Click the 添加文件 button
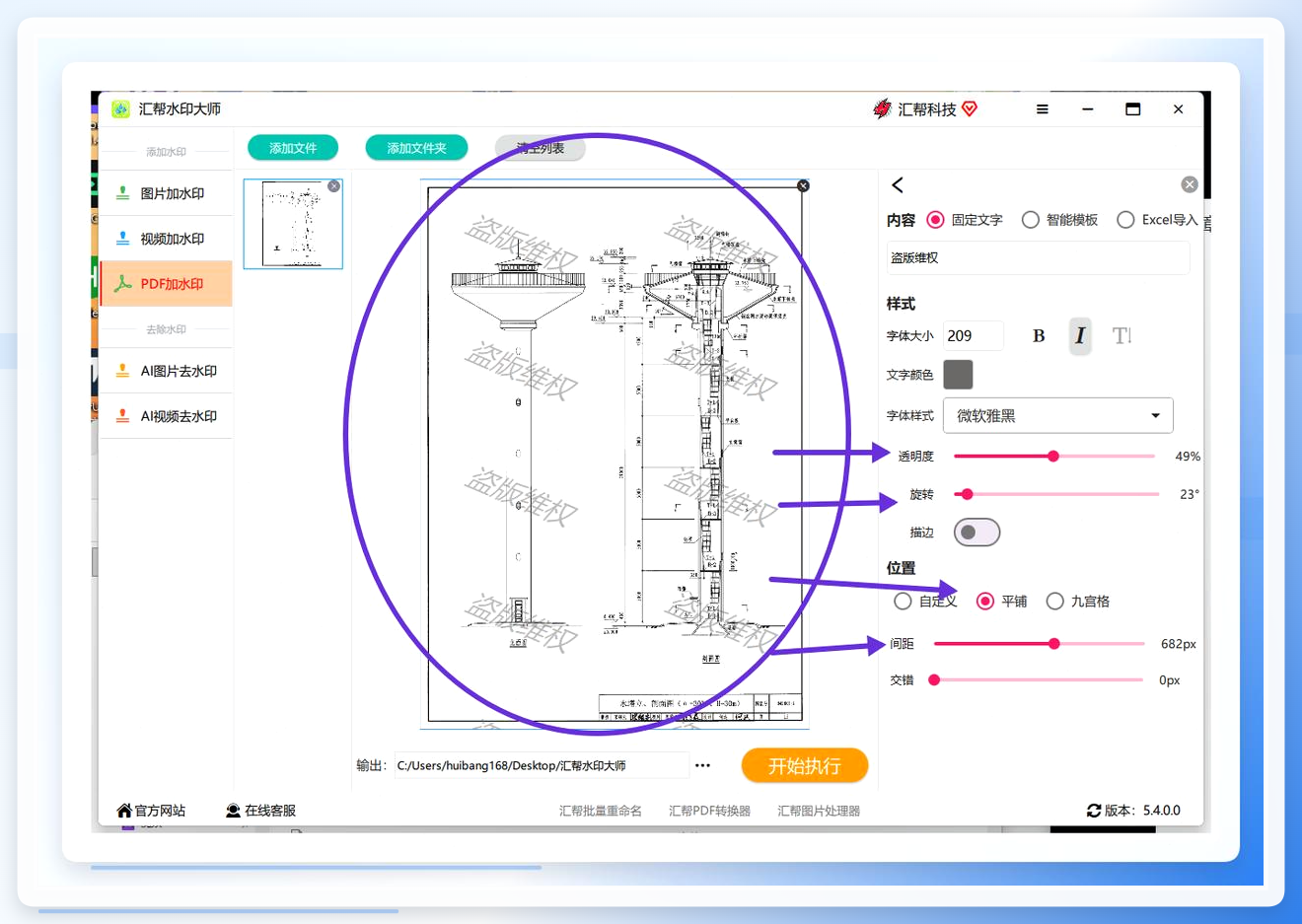Screen dimensions: 1302x924 coord(293,148)
